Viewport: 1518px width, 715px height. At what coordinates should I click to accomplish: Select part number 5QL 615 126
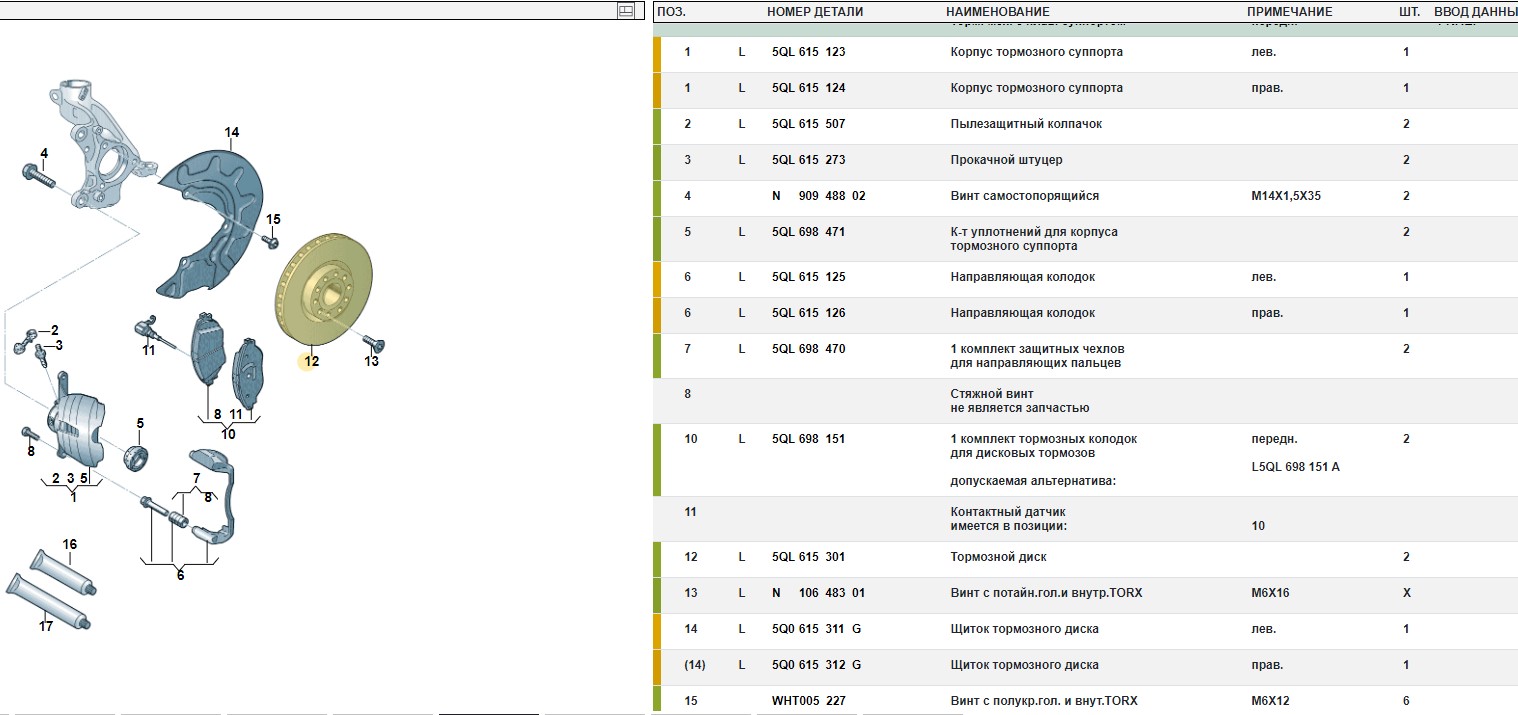point(808,313)
